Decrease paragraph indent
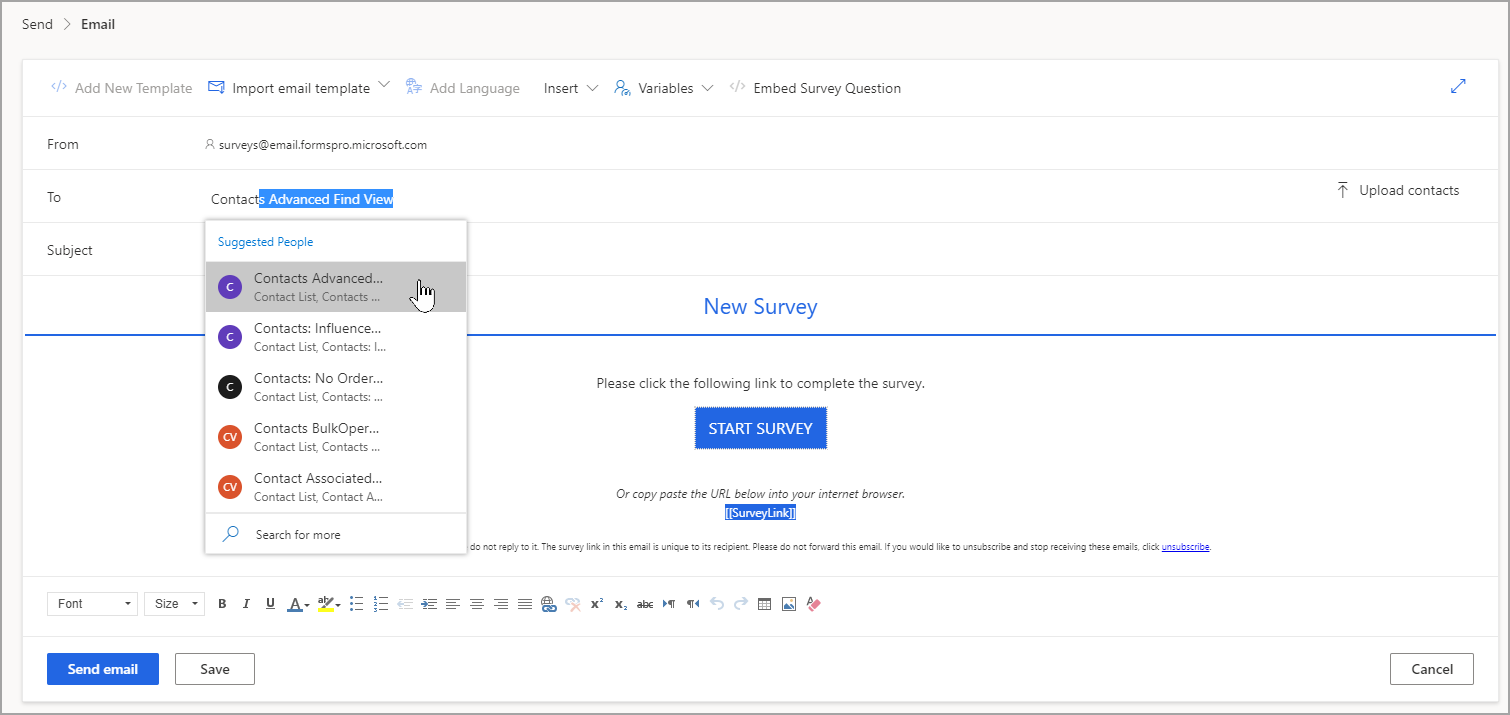 point(405,604)
